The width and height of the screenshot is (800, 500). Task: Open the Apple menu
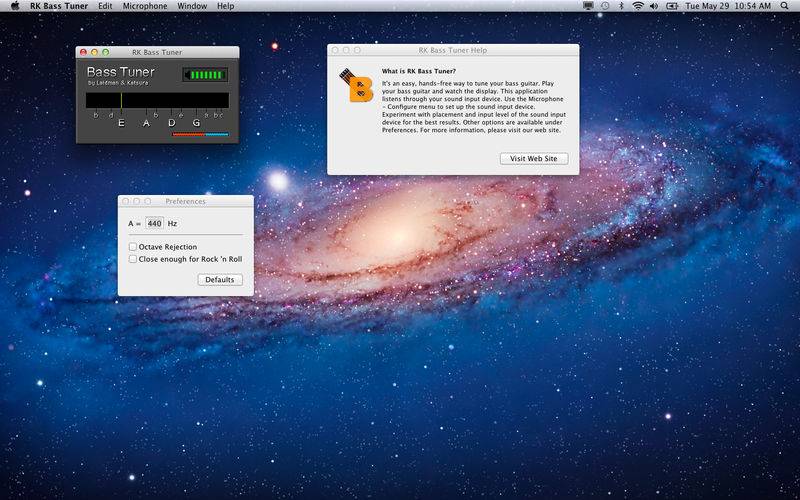point(14,6)
